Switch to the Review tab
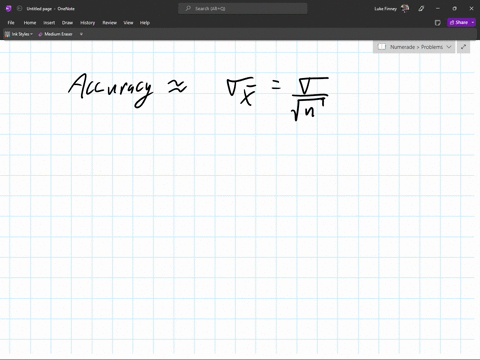The image size is (480, 360). pyautogui.click(x=109, y=23)
